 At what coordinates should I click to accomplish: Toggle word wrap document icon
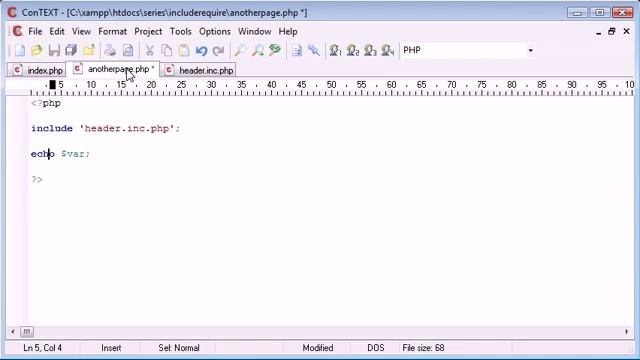tap(297, 50)
